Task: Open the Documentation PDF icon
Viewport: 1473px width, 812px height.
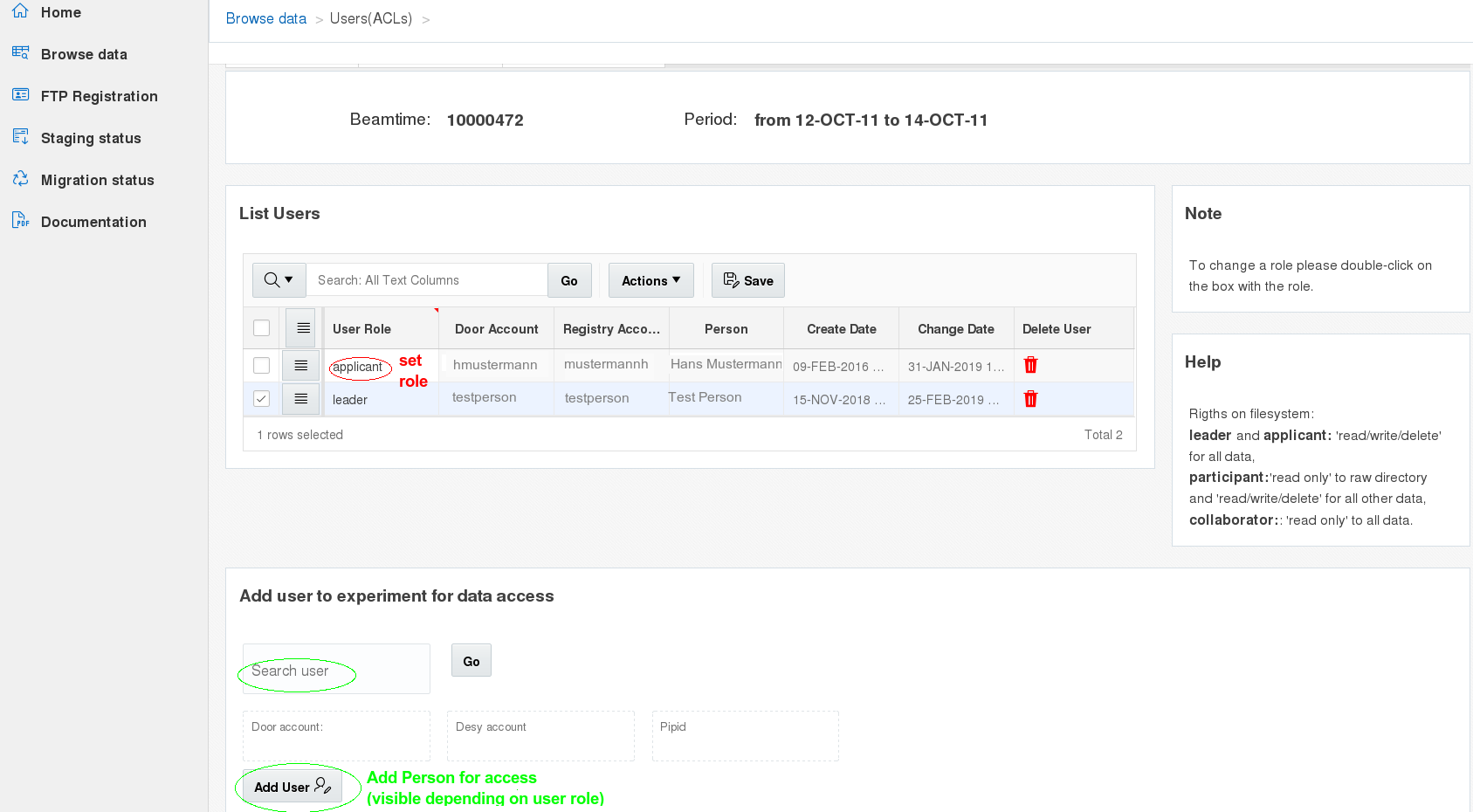Action: click(x=20, y=221)
